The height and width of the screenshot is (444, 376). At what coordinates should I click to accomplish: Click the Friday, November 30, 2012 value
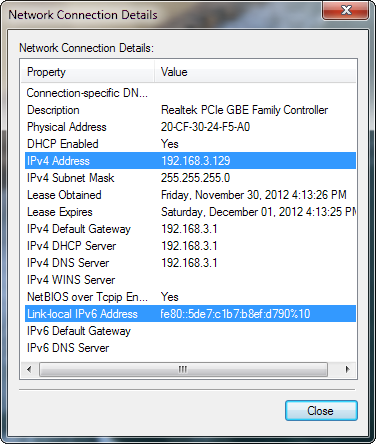[254, 195]
